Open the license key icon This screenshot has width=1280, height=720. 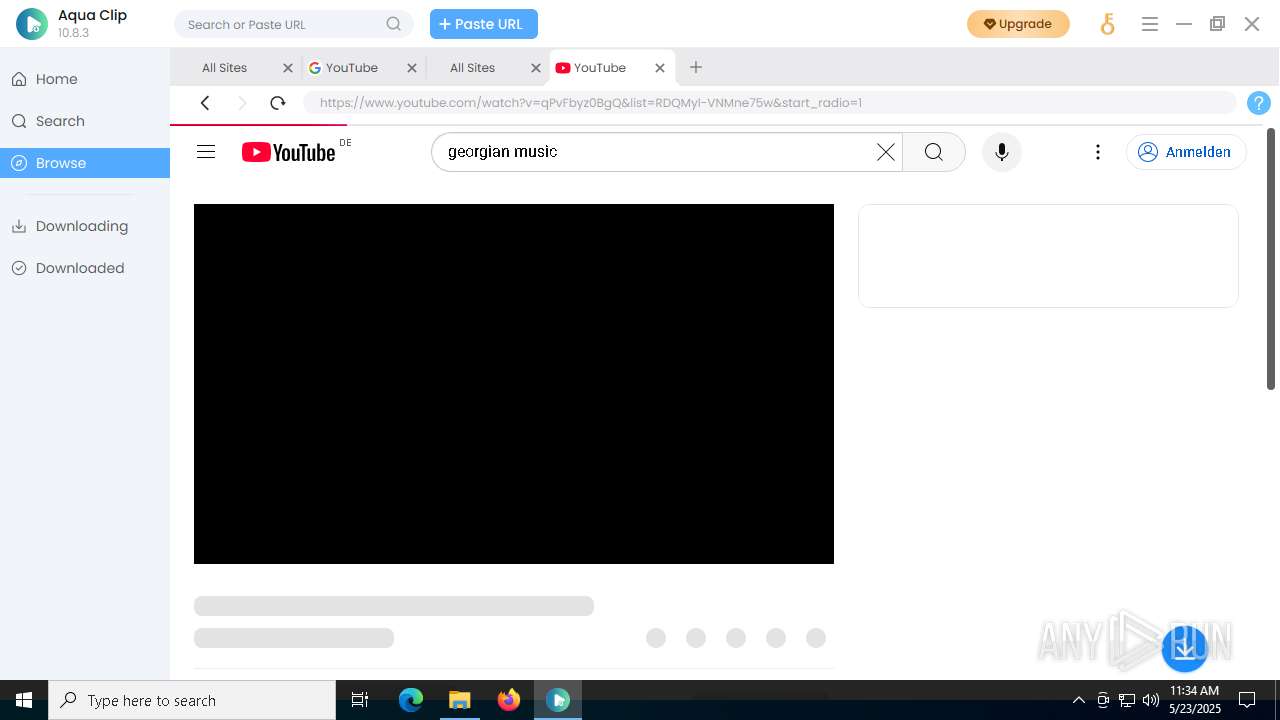coord(1107,24)
